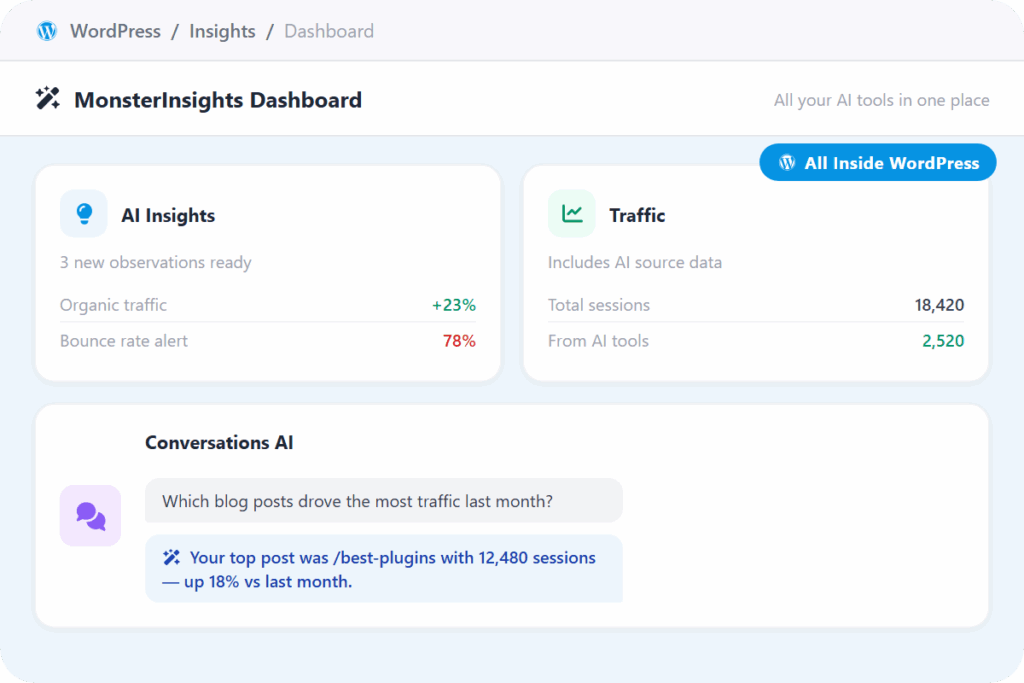Image resolution: width=1024 pixels, height=683 pixels.
Task: Go to WordPress in the breadcrumb trail
Action: [115, 31]
